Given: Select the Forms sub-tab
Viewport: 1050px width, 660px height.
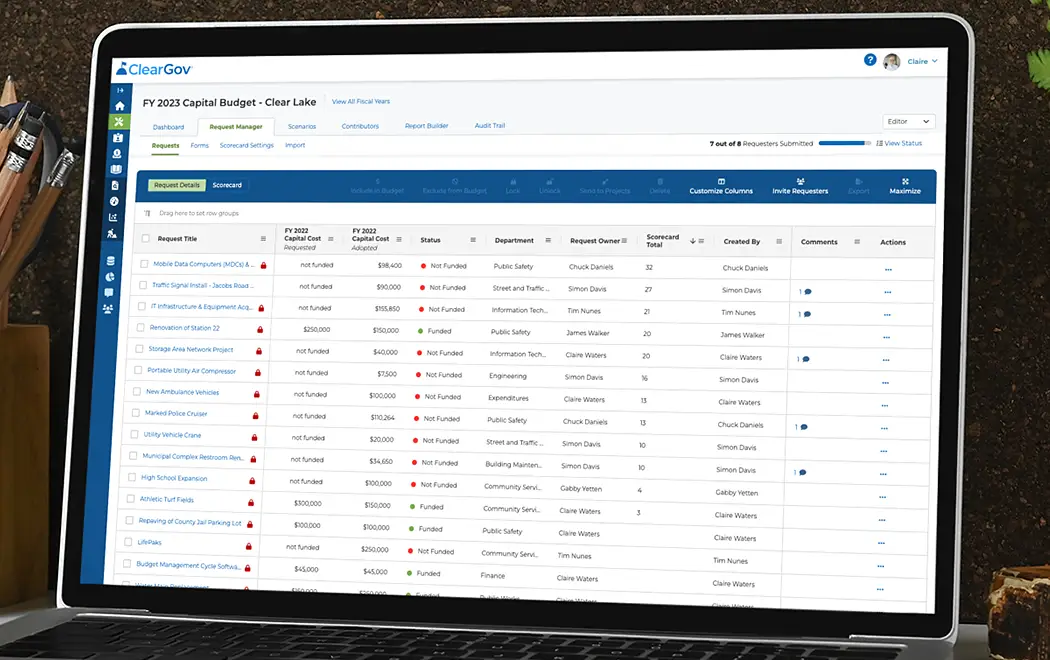Looking at the screenshot, I should click(x=200, y=145).
